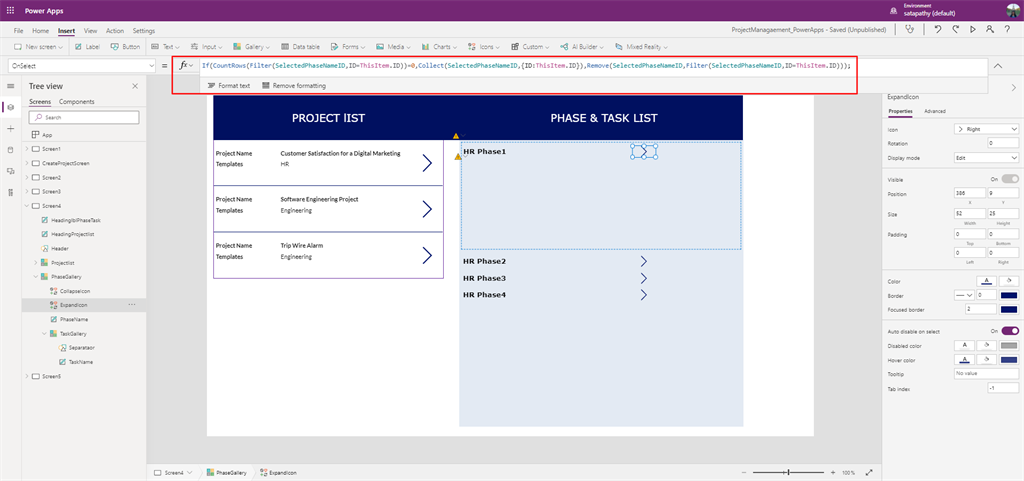Click the fit-to-window expand icon
The height and width of the screenshot is (481, 1024).
[869, 473]
